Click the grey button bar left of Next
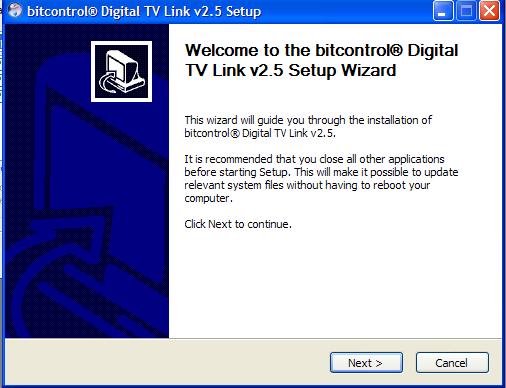This screenshot has height=388, width=506. click(167, 362)
